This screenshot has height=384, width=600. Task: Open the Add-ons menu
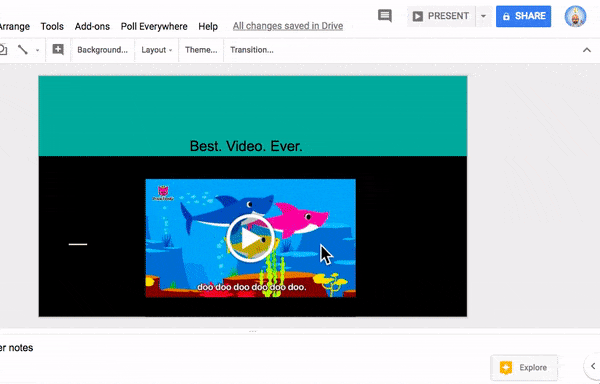tap(92, 26)
